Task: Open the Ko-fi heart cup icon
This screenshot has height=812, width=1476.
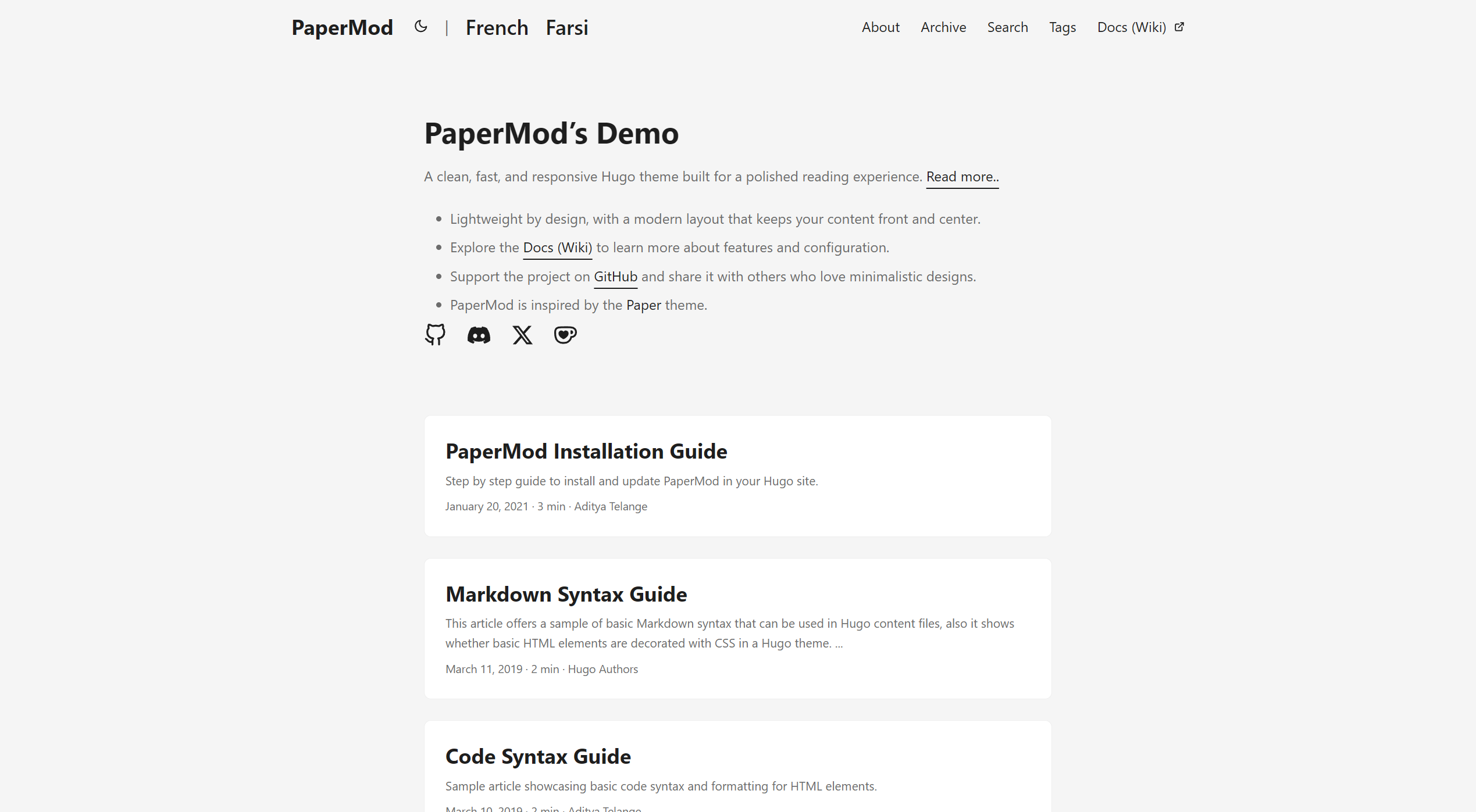Action: 565,335
